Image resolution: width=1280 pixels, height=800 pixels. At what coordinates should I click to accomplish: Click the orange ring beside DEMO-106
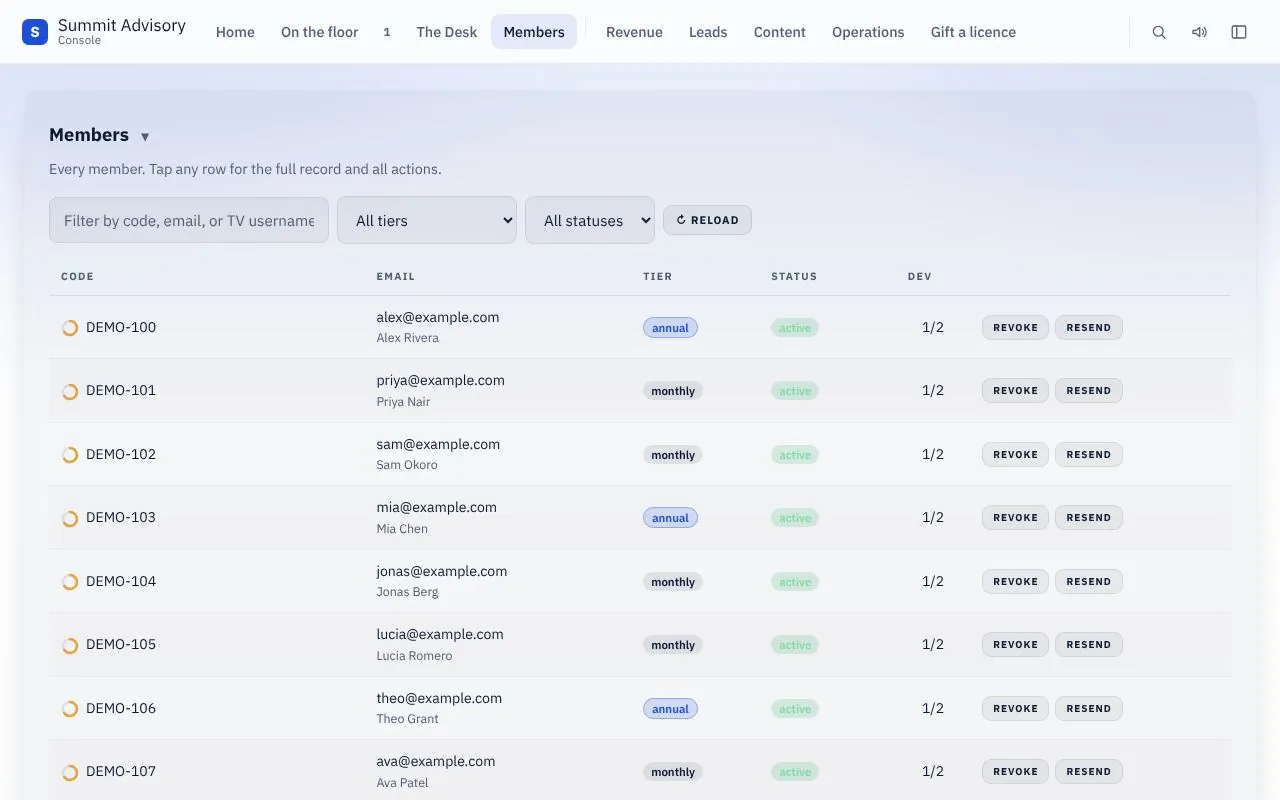(70, 709)
